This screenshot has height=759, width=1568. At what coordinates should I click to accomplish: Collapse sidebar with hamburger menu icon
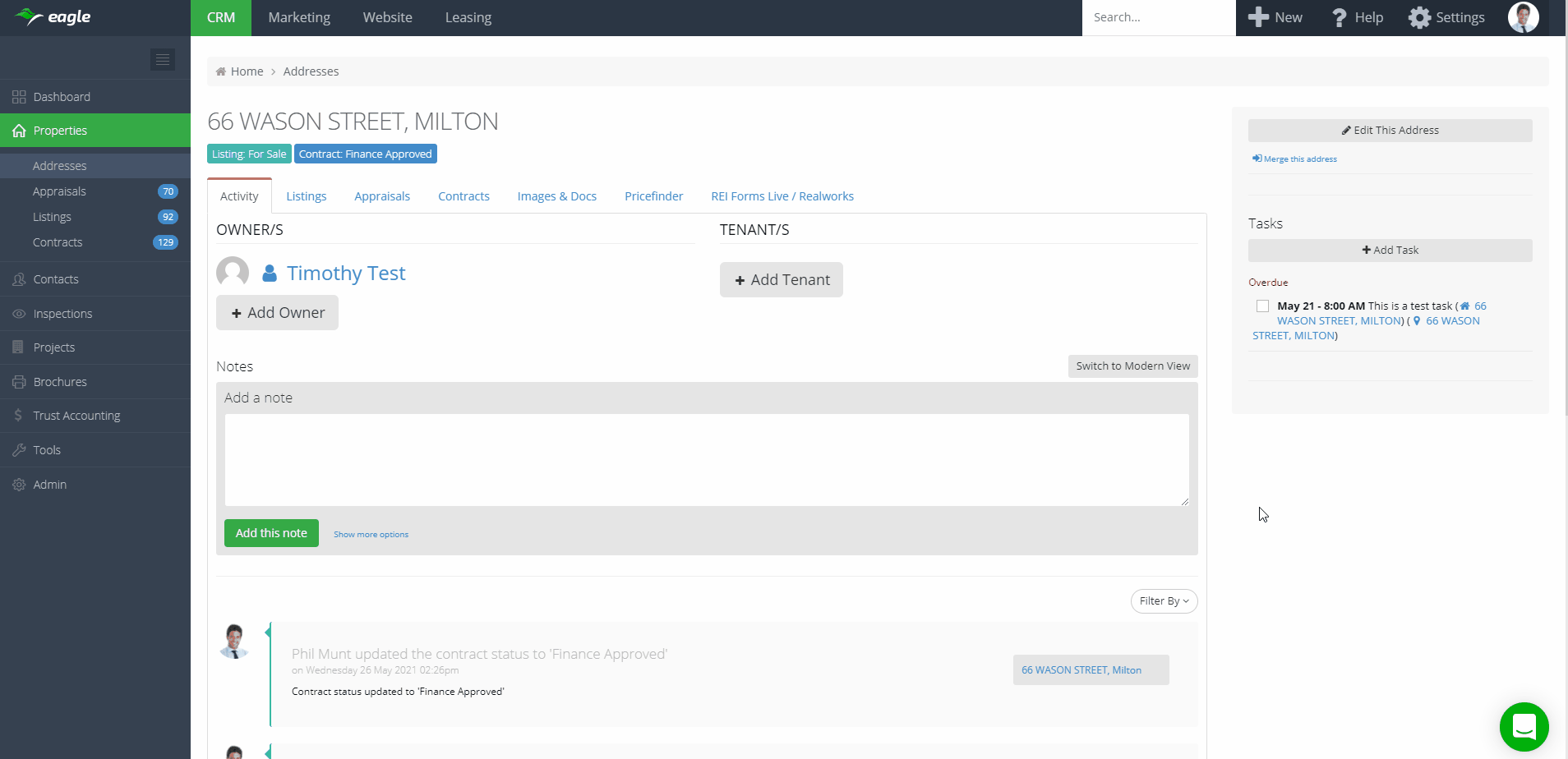pos(162,59)
